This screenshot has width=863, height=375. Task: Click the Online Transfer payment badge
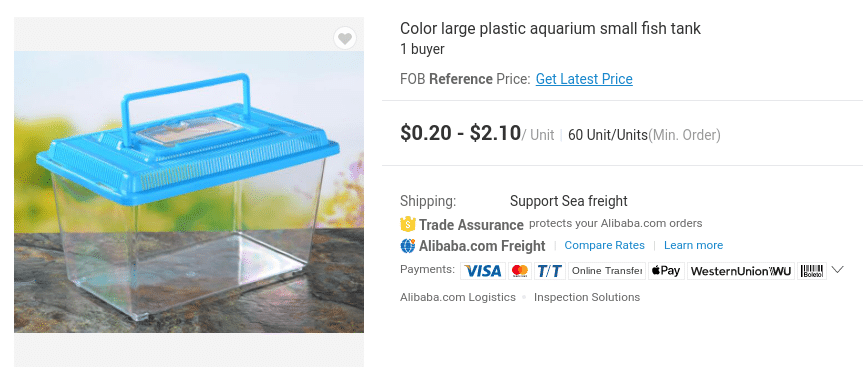pyautogui.click(x=607, y=271)
